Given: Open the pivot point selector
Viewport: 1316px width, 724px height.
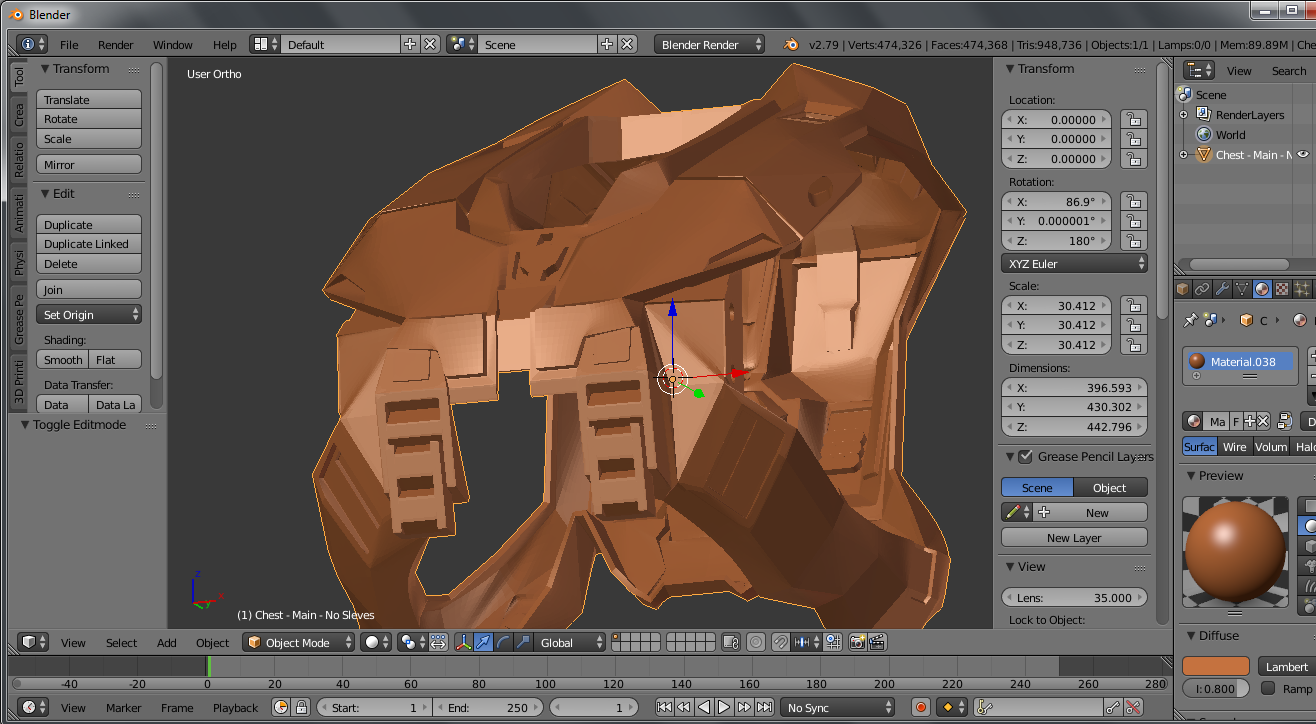Looking at the screenshot, I should [413, 642].
